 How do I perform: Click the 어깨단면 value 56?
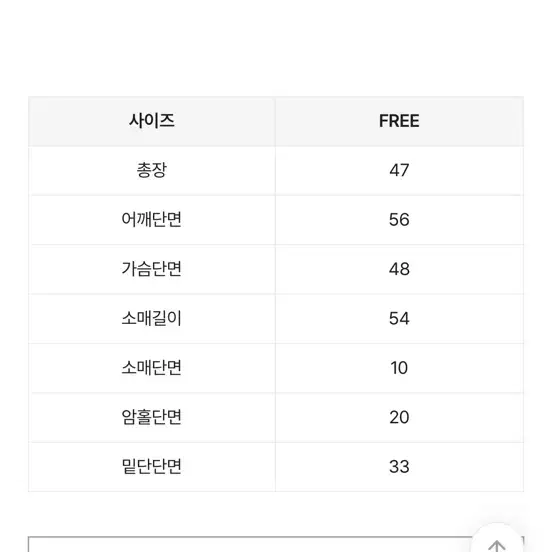[x=399, y=220]
